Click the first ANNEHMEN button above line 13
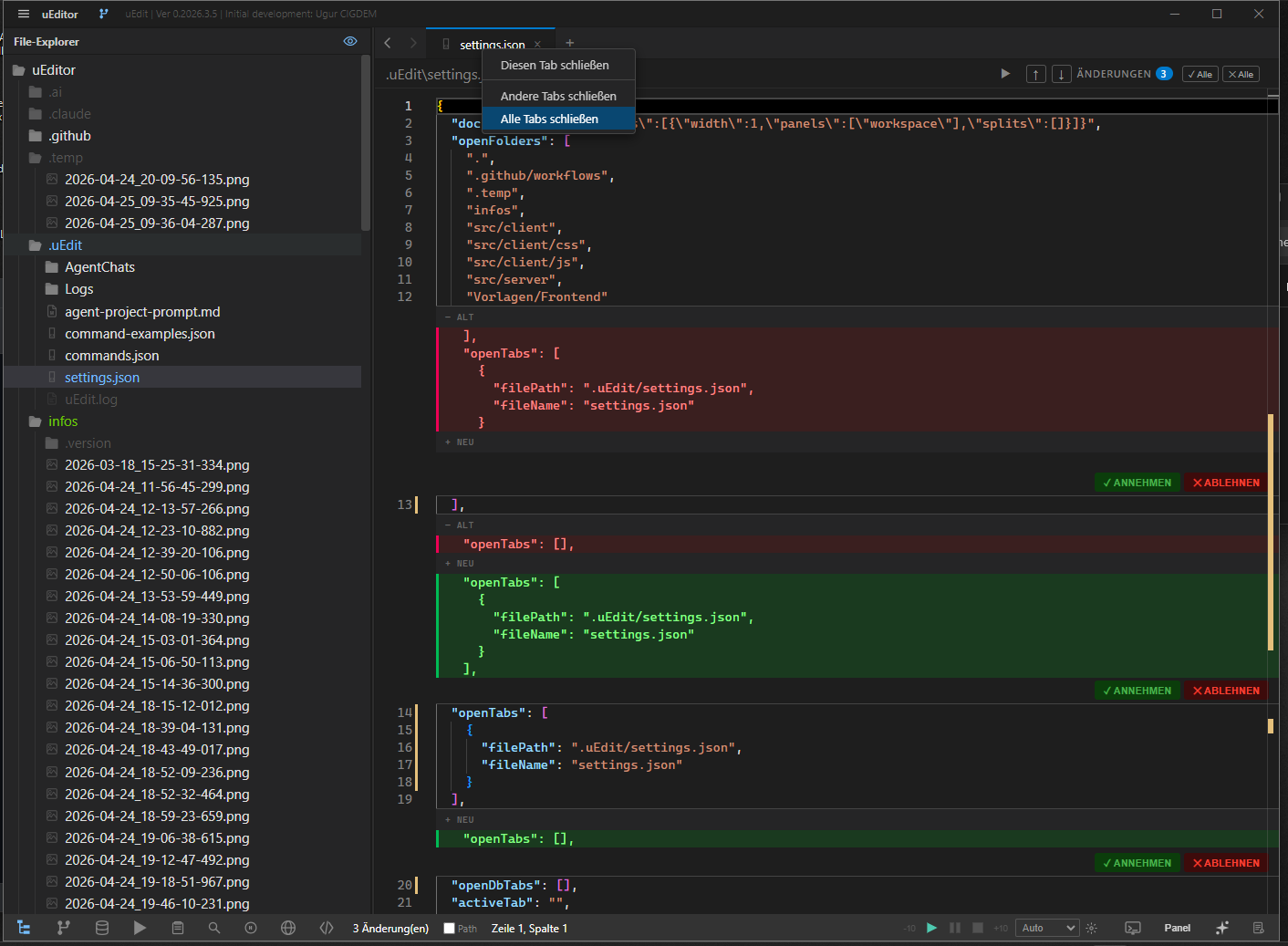The image size is (1288, 946). [1137, 483]
